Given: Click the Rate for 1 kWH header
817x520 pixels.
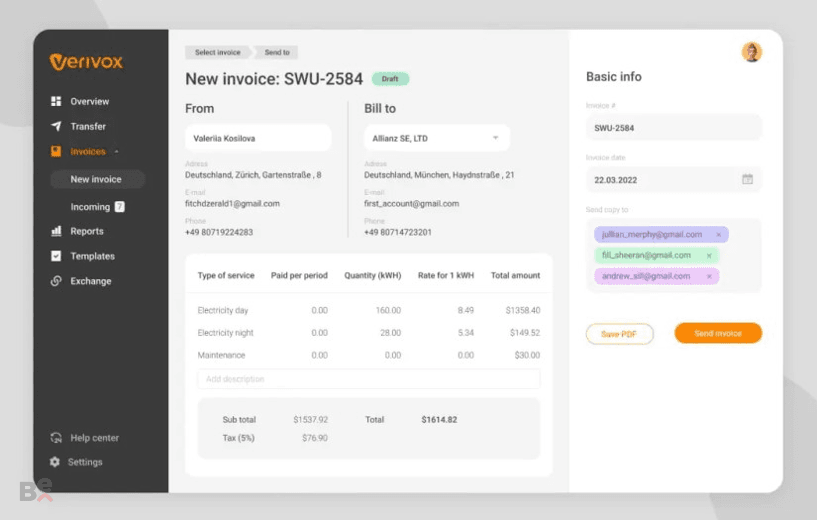Looking at the screenshot, I should 446,275.
